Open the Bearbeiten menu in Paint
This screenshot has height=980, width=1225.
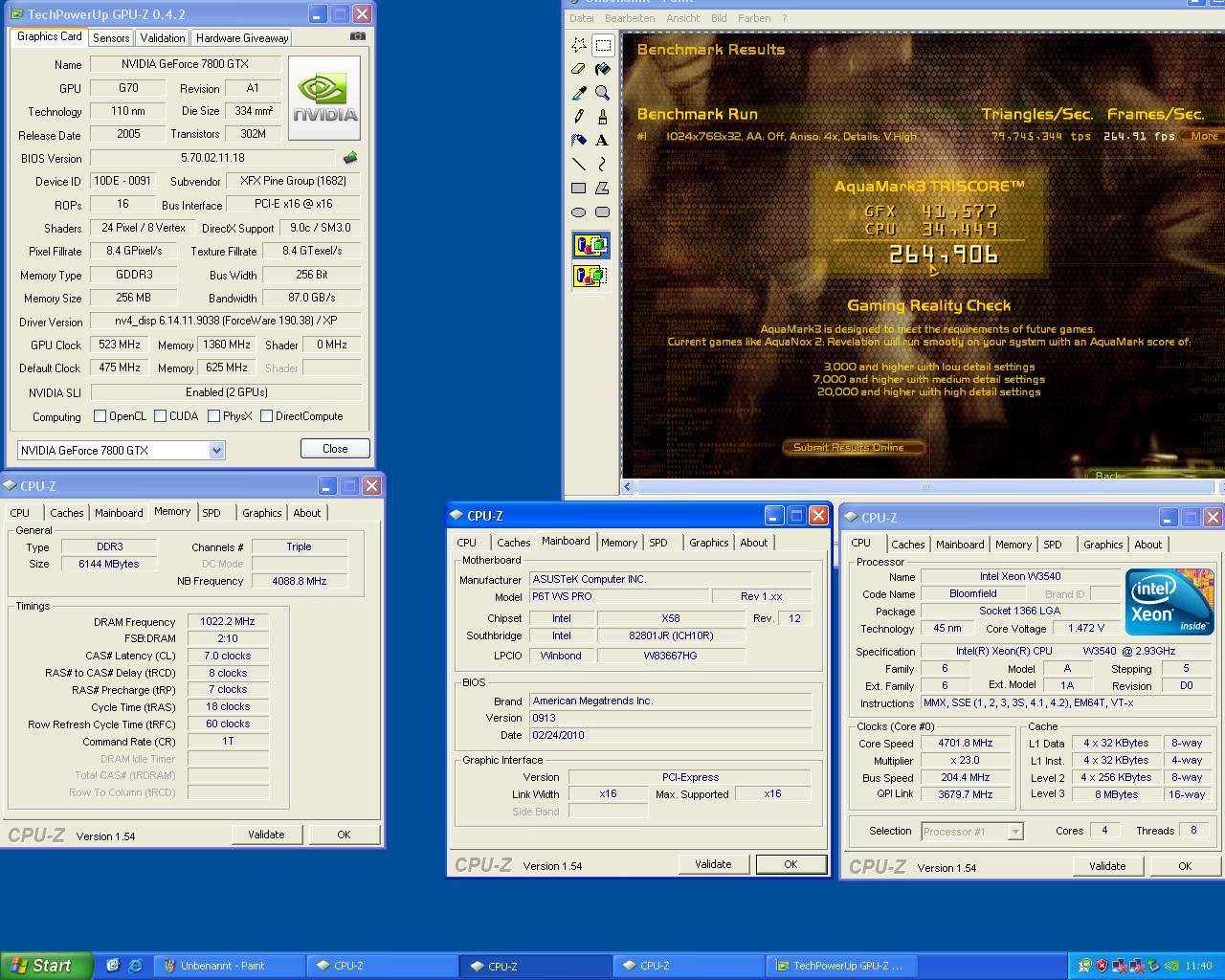click(x=630, y=18)
